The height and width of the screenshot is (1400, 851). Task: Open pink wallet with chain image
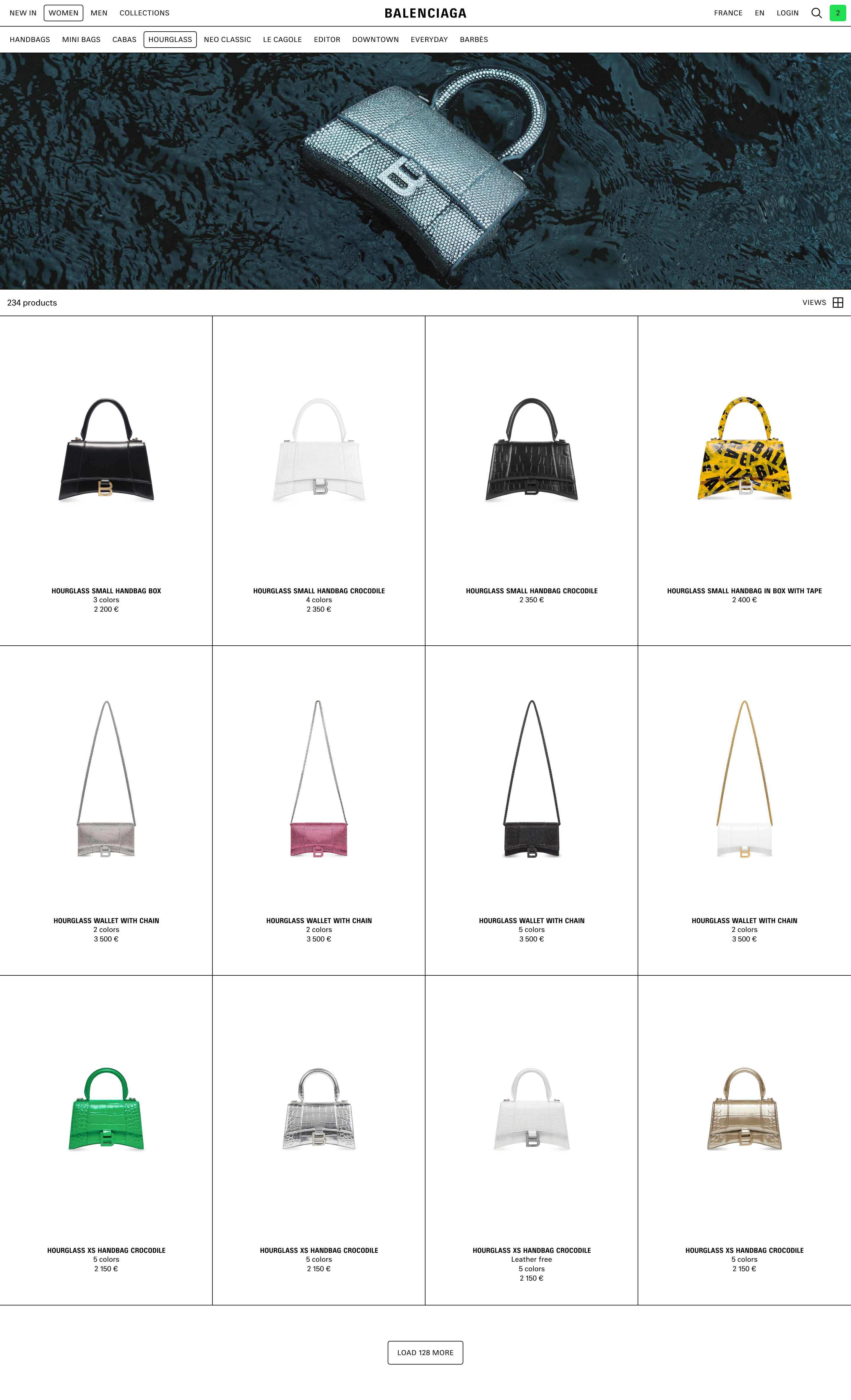[319, 779]
